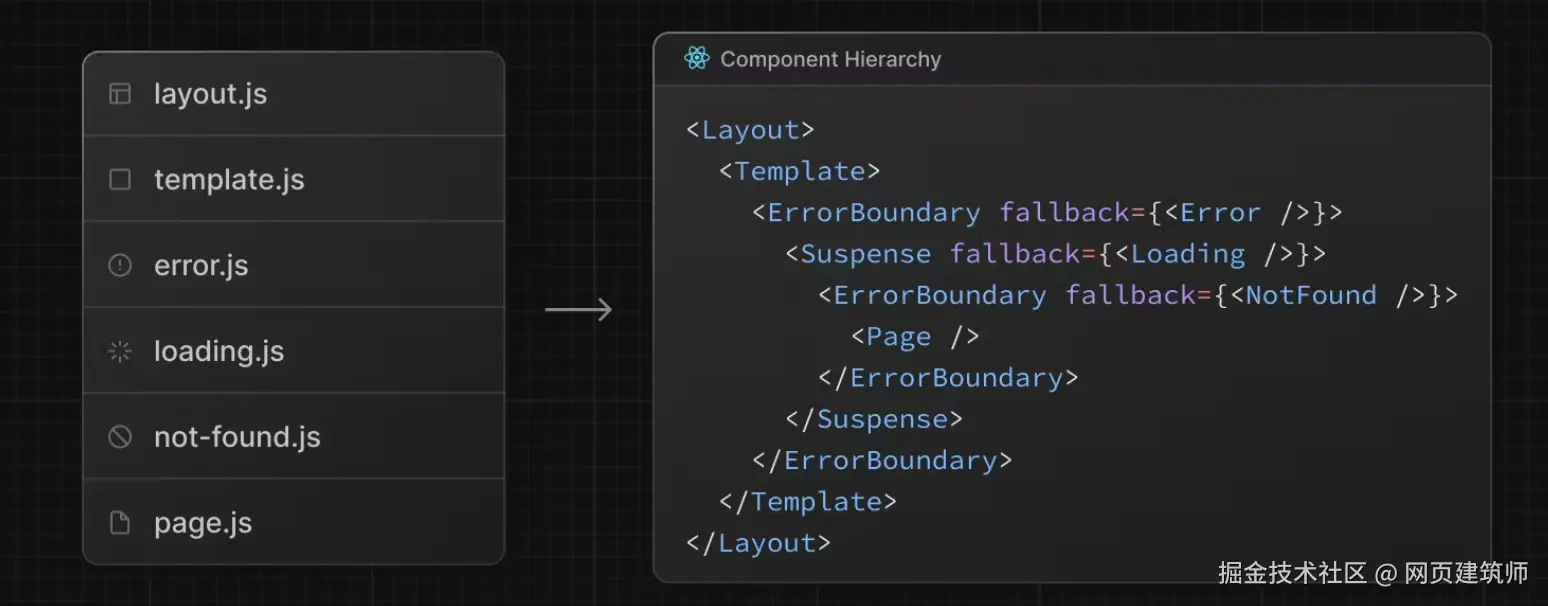Select the not-found.js file label
Screen dimensions: 1548x606
(237, 437)
